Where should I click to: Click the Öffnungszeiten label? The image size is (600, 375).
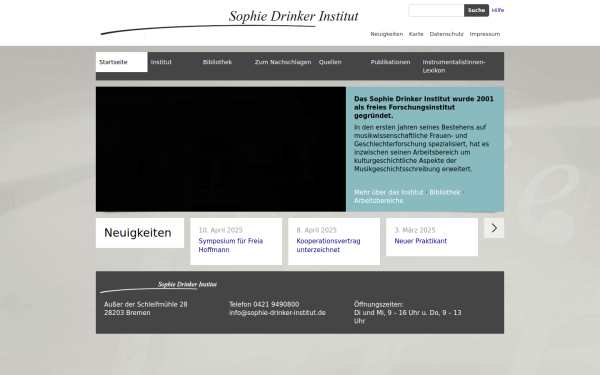[x=378, y=305]
